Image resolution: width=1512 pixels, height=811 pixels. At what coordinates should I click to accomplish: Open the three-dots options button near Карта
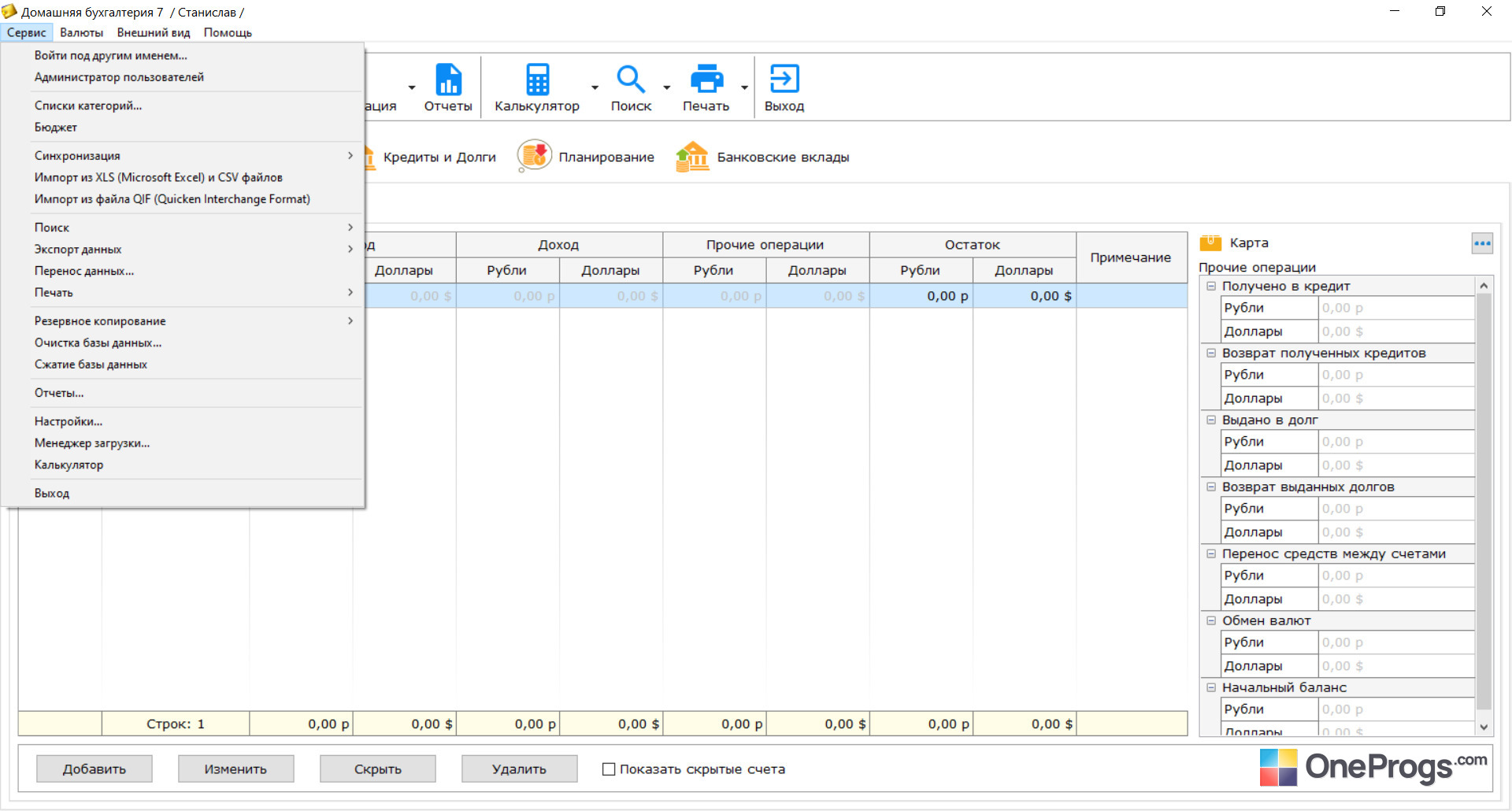(1482, 243)
